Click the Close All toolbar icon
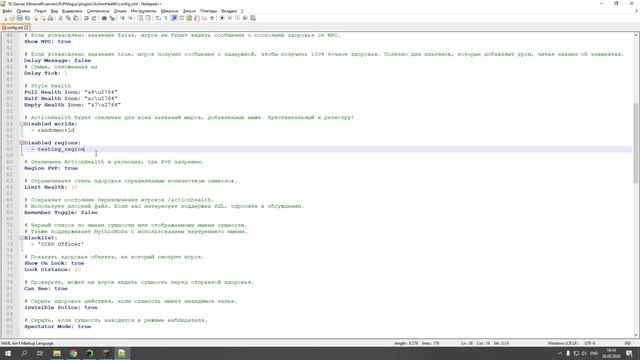This screenshot has width=640, height=360. (x=43, y=18)
